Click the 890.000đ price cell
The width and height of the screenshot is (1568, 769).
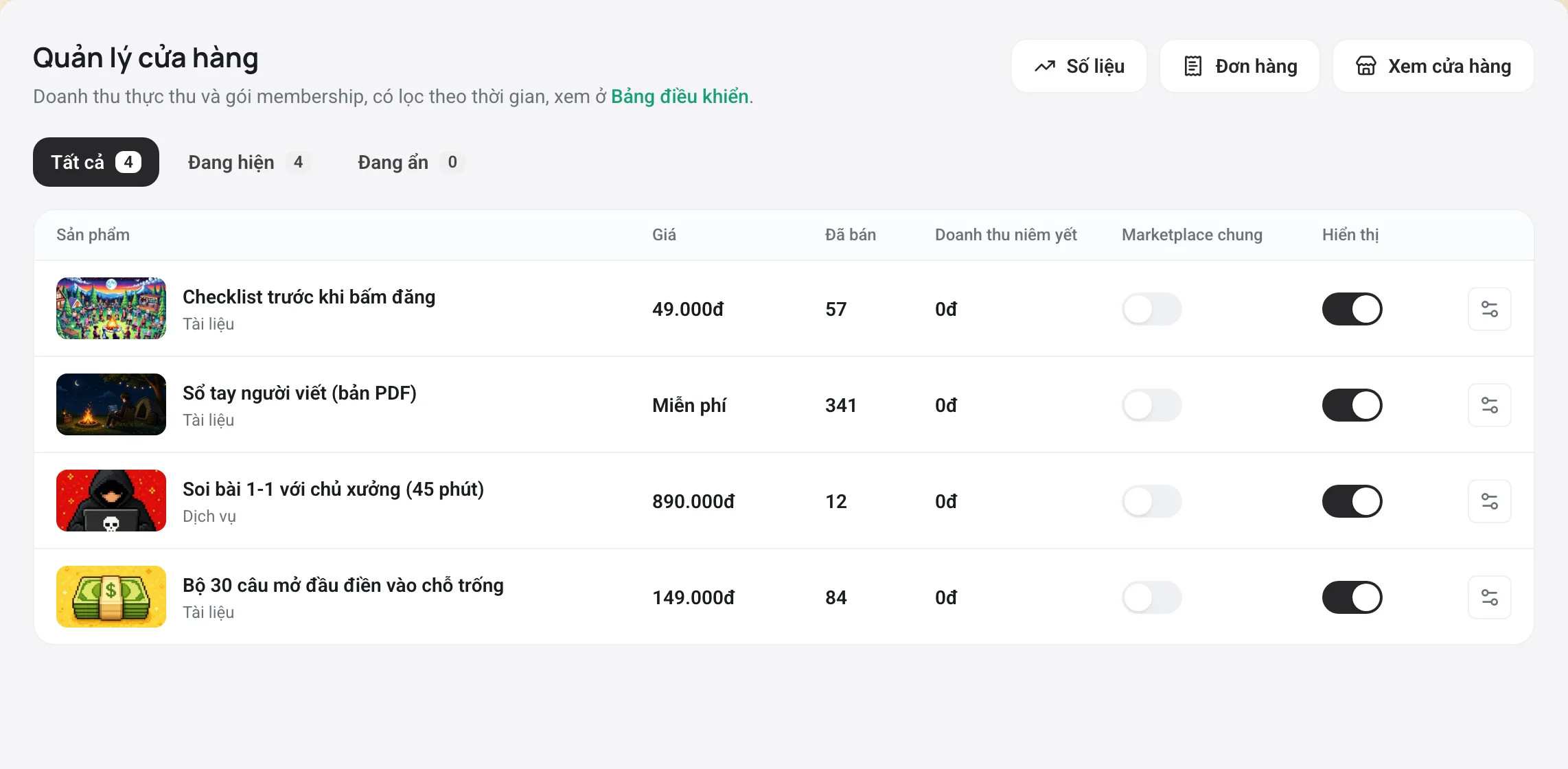[693, 501]
